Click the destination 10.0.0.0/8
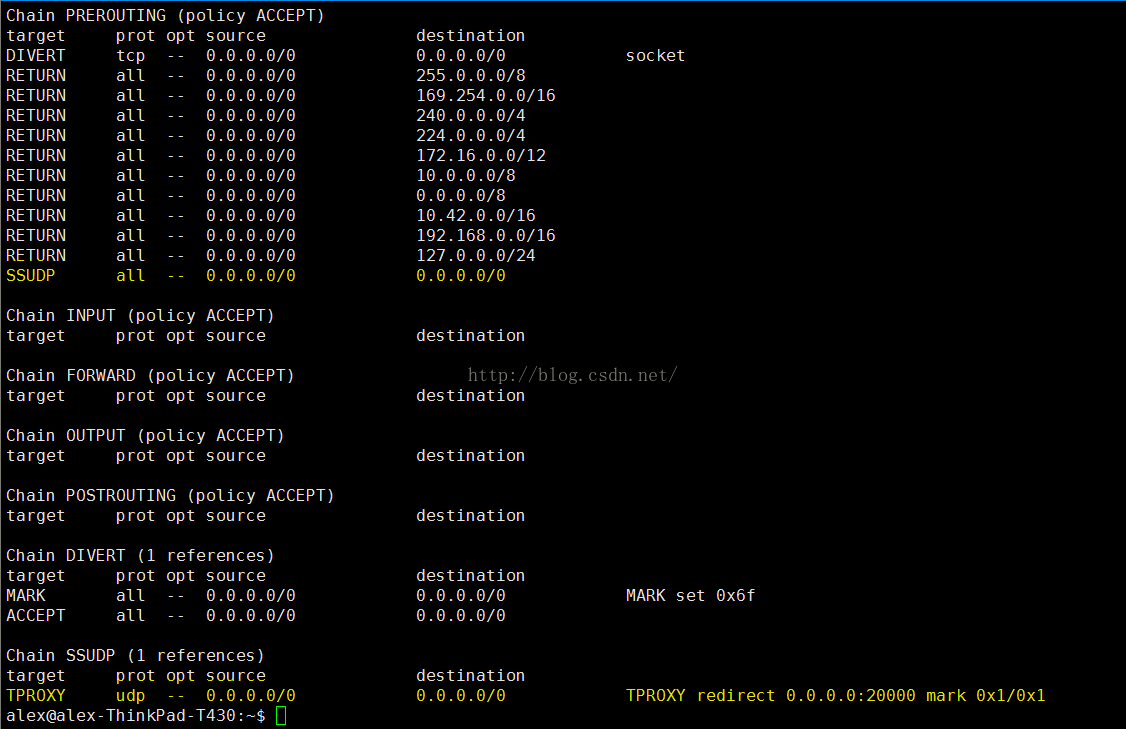 coord(465,176)
